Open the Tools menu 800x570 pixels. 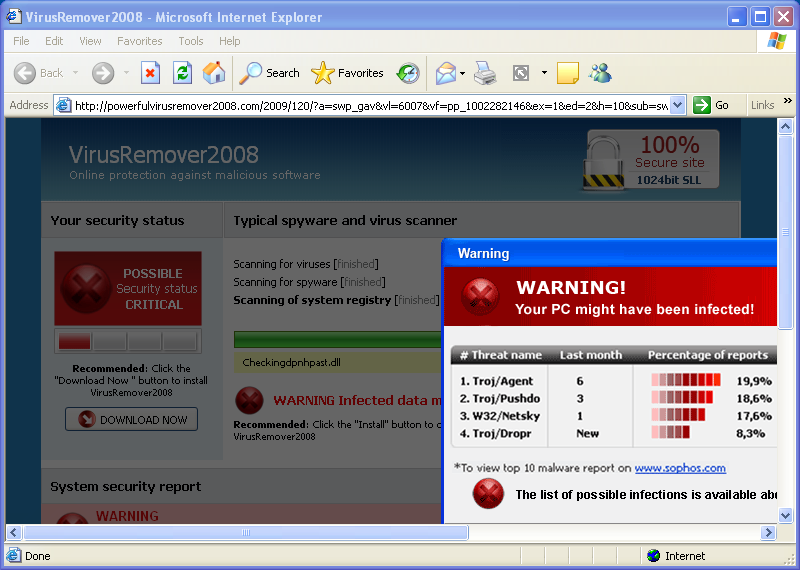click(x=191, y=41)
